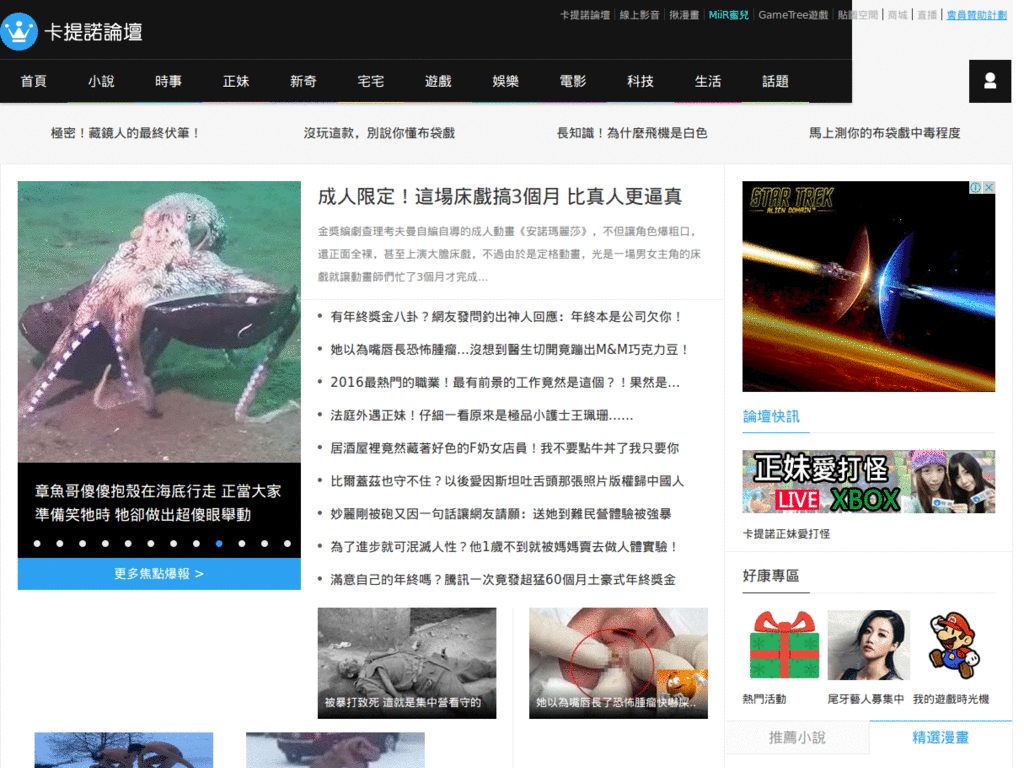Open the 新奇 nav item

pos(303,81)
